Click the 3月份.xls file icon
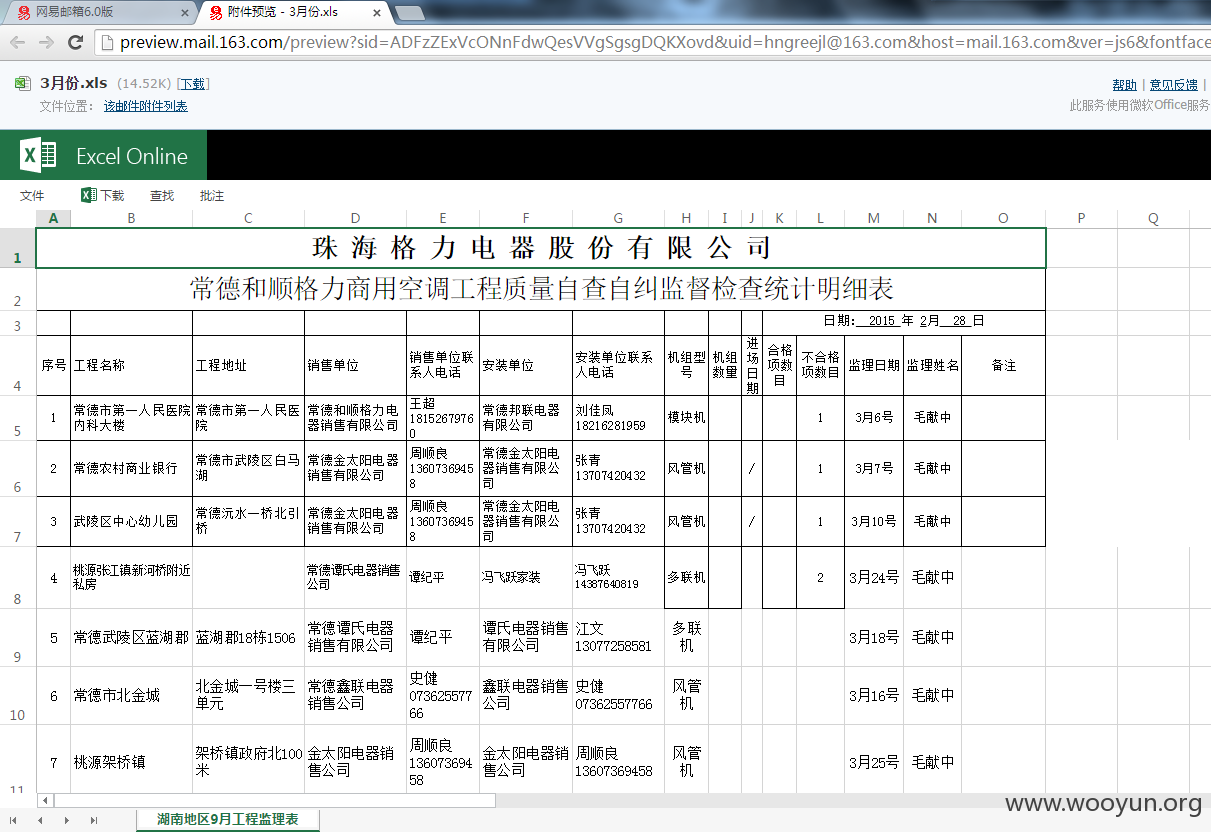Screen dimensions: 1211x832 tap(23, 84)
